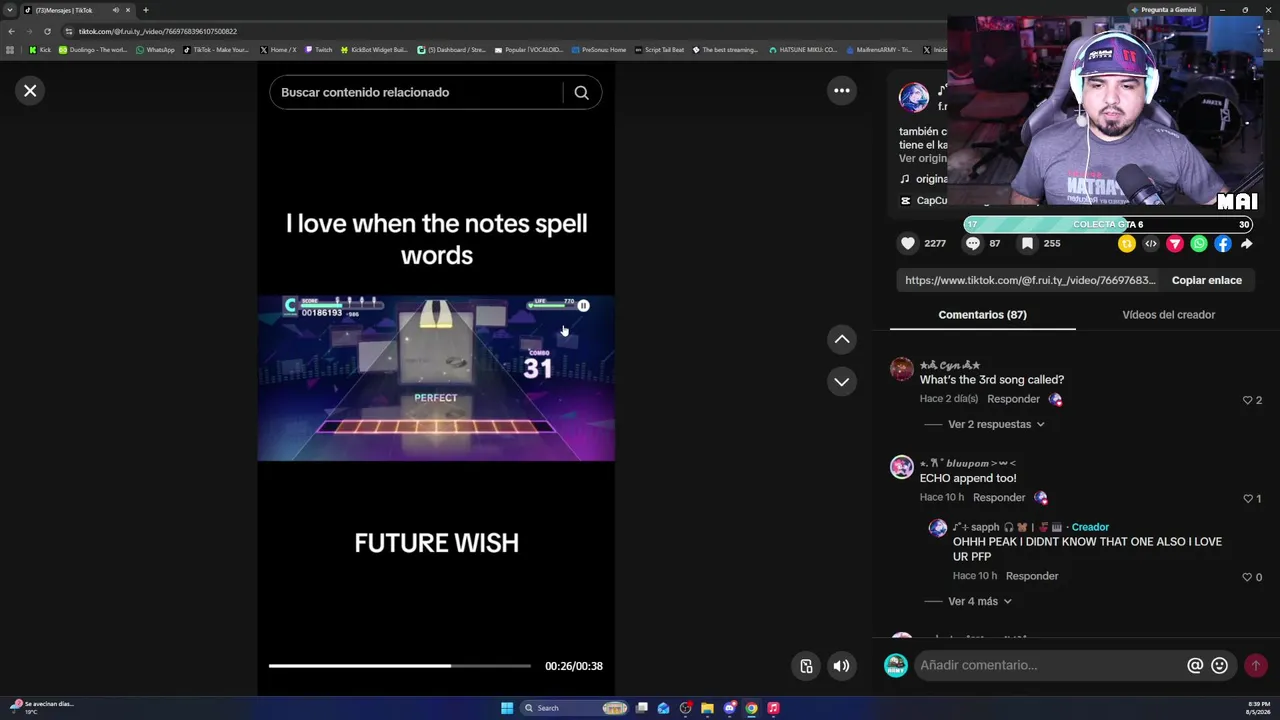Open the Cyn commenter's profile avatar

pyautogui.click(x=902, y=369)
